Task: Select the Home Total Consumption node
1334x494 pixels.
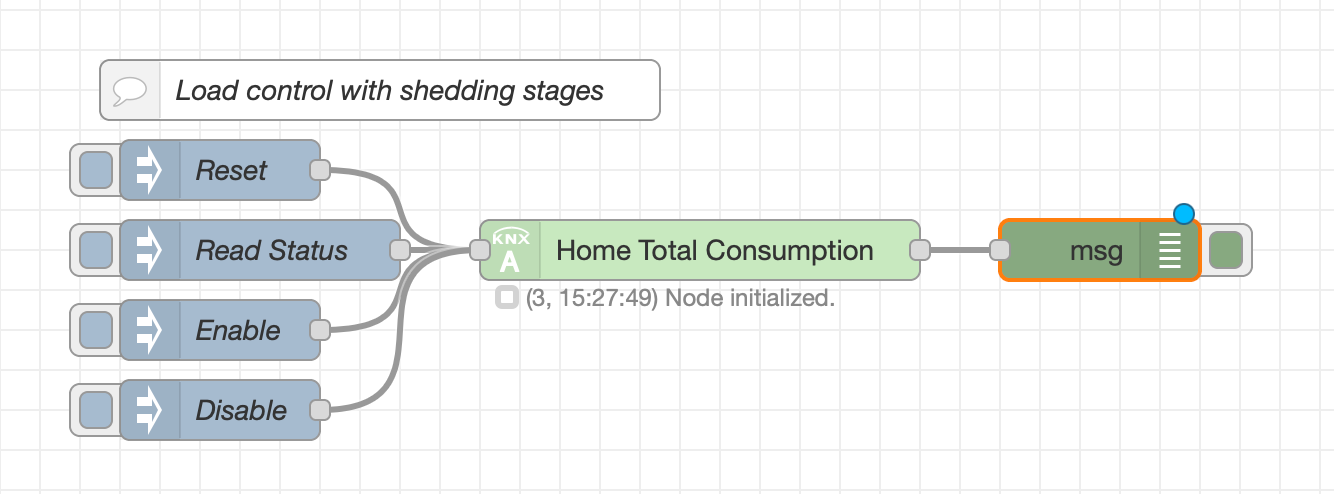Action: point(714,250)
